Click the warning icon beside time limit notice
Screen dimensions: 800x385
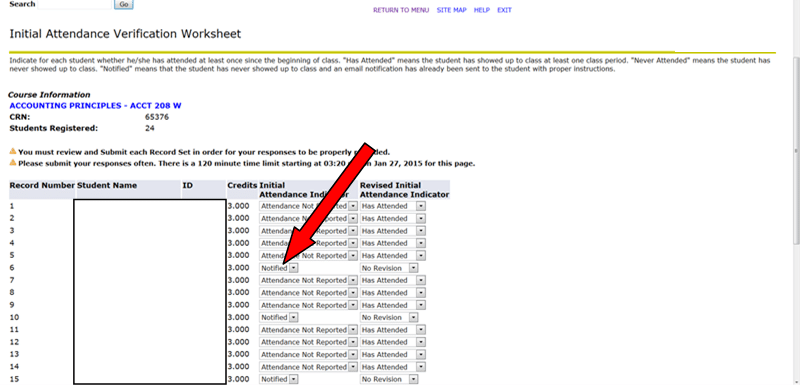[13, 163]
